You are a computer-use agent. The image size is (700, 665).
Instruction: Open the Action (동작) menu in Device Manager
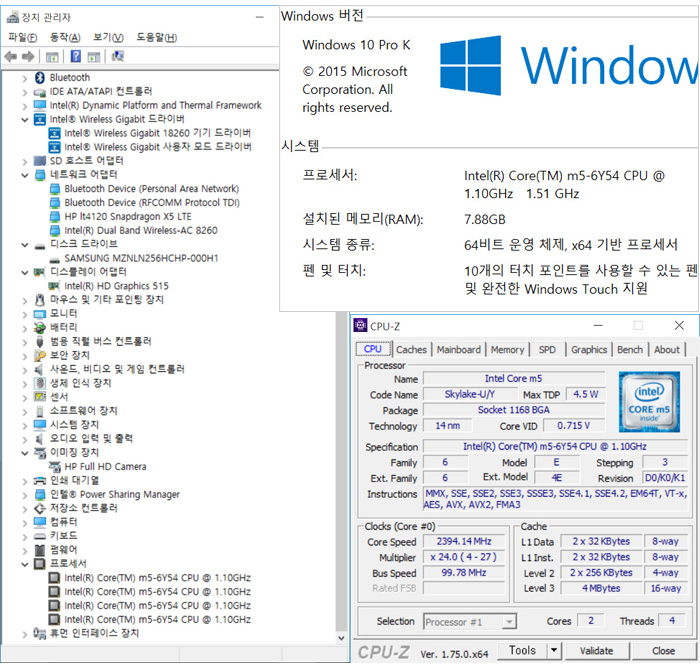65,37
